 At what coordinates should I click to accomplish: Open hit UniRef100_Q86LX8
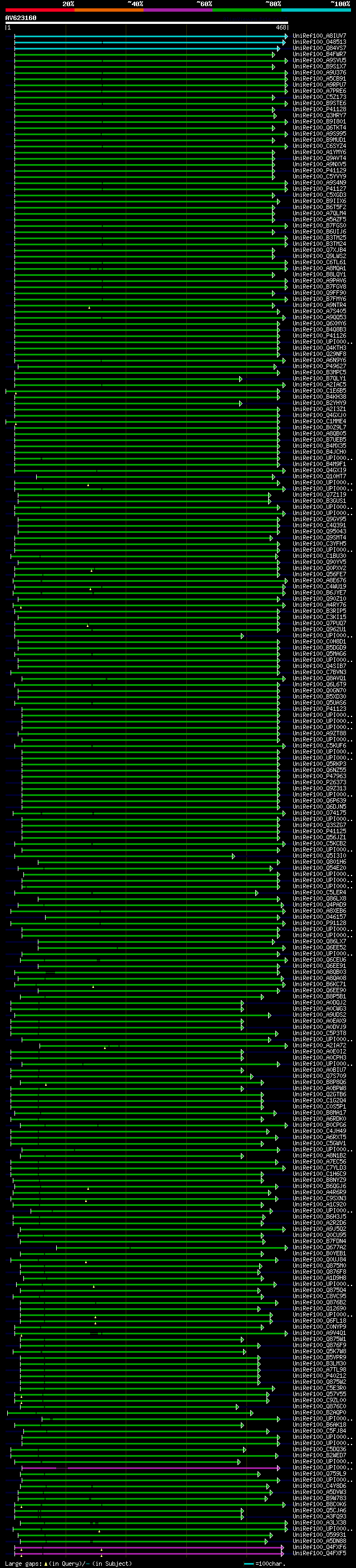[x=319, y=898]
